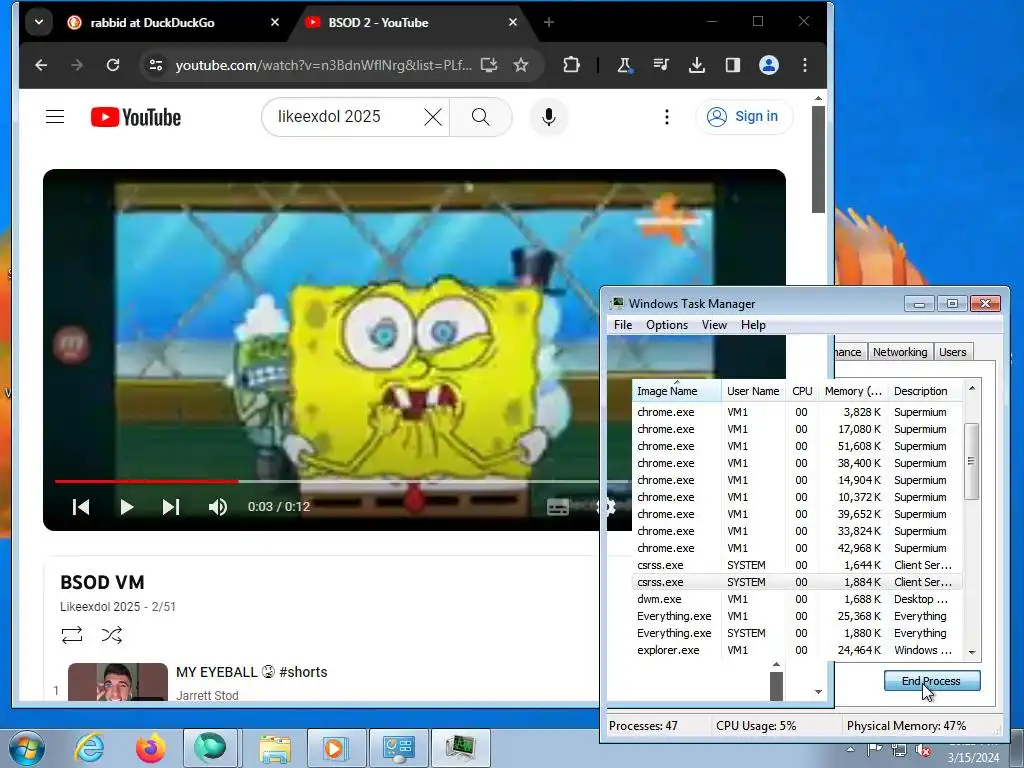
Task: Sort processes by Image Name column
Action: [677, 391]
